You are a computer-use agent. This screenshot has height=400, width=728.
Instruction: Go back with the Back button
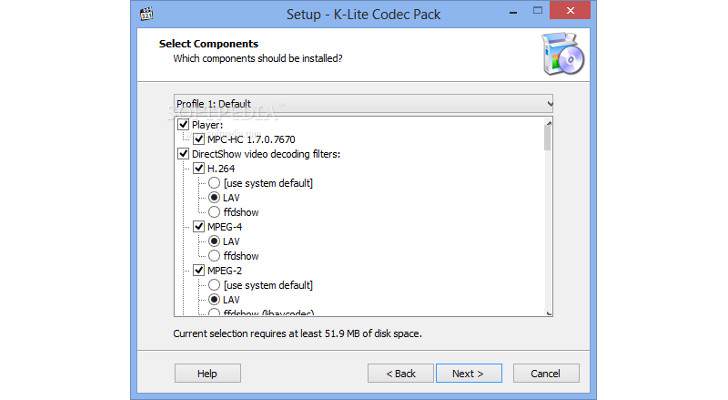click(x=400, y=373)
